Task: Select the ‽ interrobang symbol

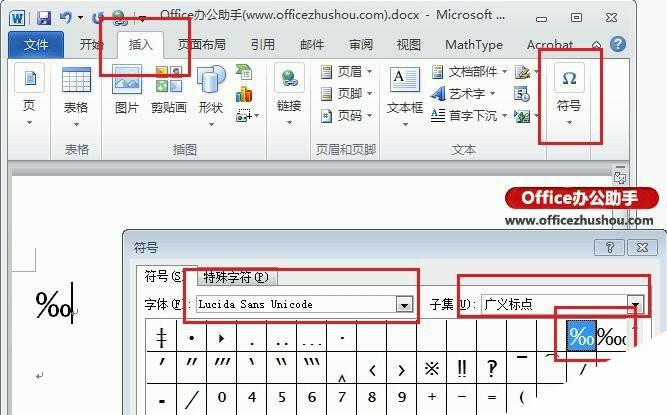Action: (492, 368)
